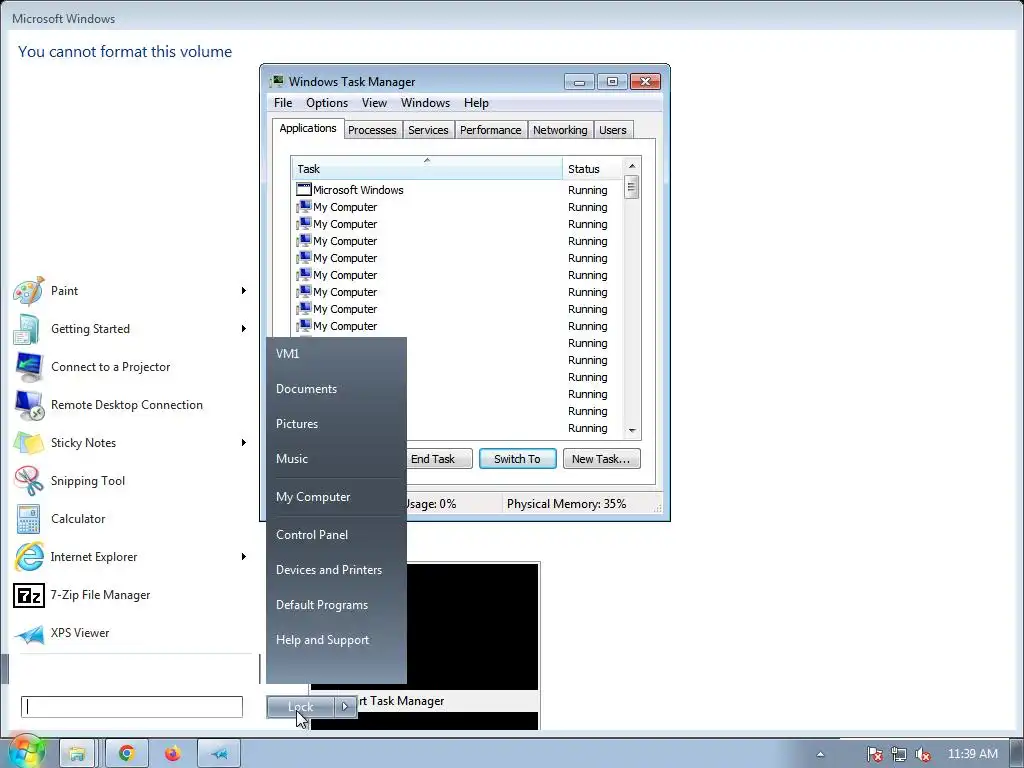Switch to the Networking tab
Image resolution: width=1024 pixels, height=768 pixels.
coord(560,130)
